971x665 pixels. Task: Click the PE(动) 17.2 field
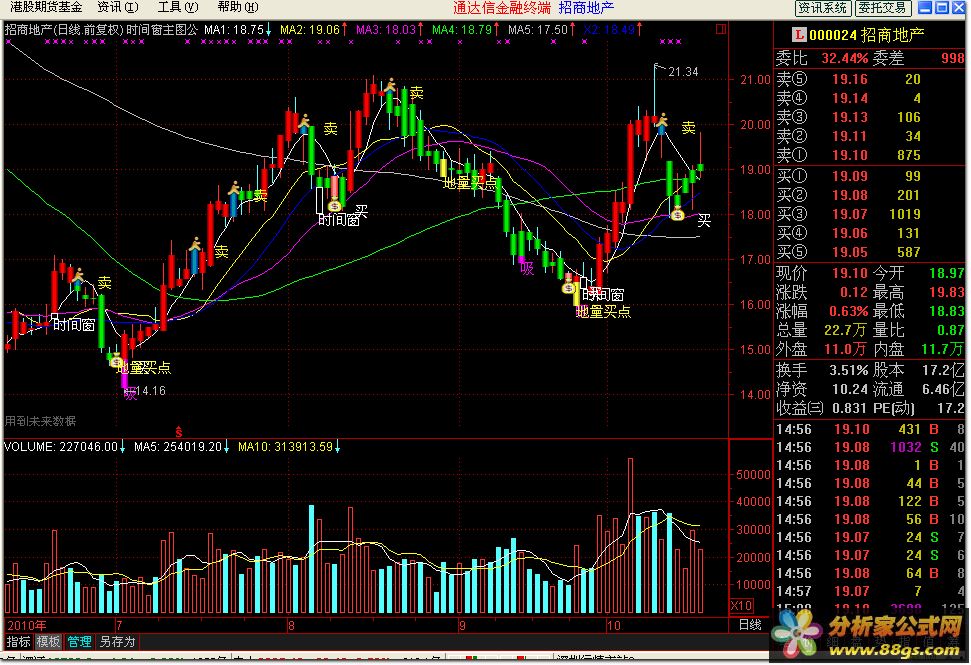918,409
